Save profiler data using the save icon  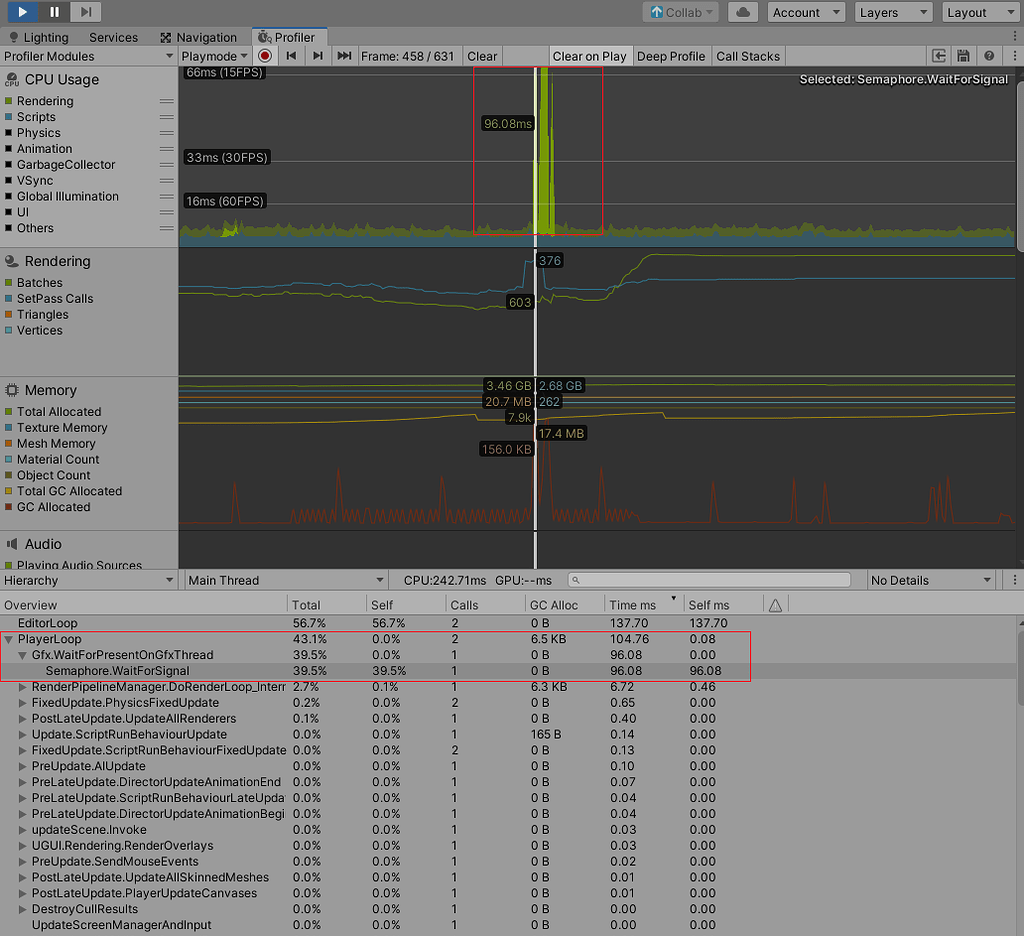point(963,55)
